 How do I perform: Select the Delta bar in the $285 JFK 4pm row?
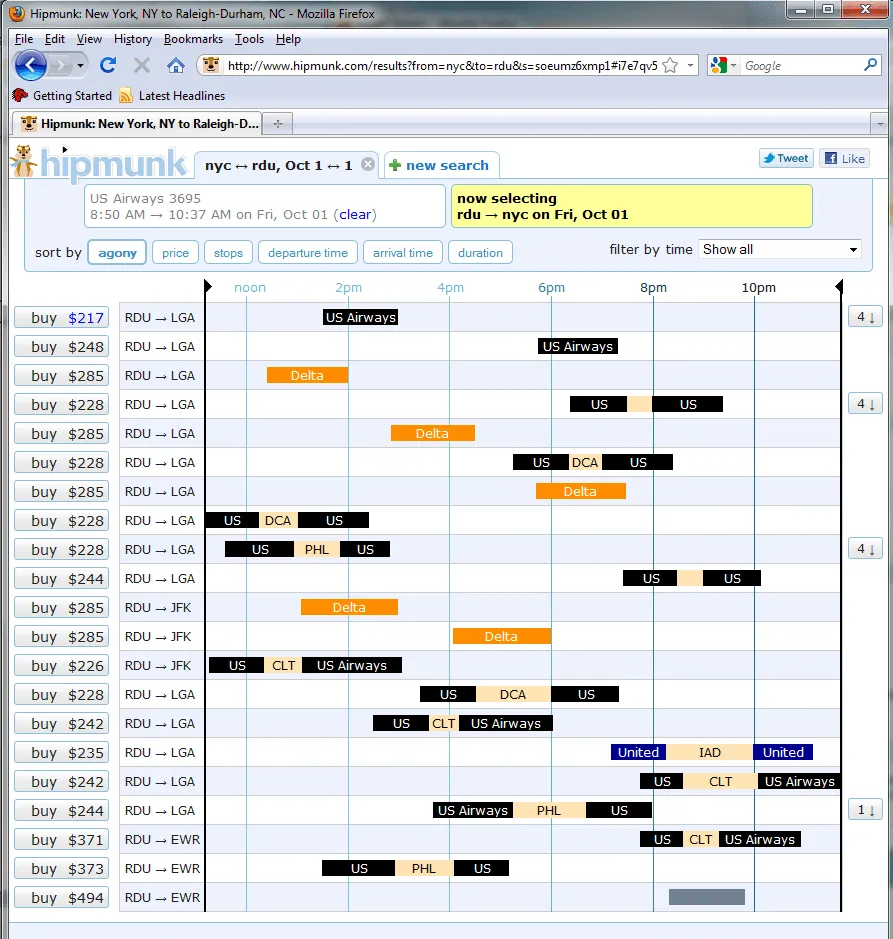tap(501, 636)
